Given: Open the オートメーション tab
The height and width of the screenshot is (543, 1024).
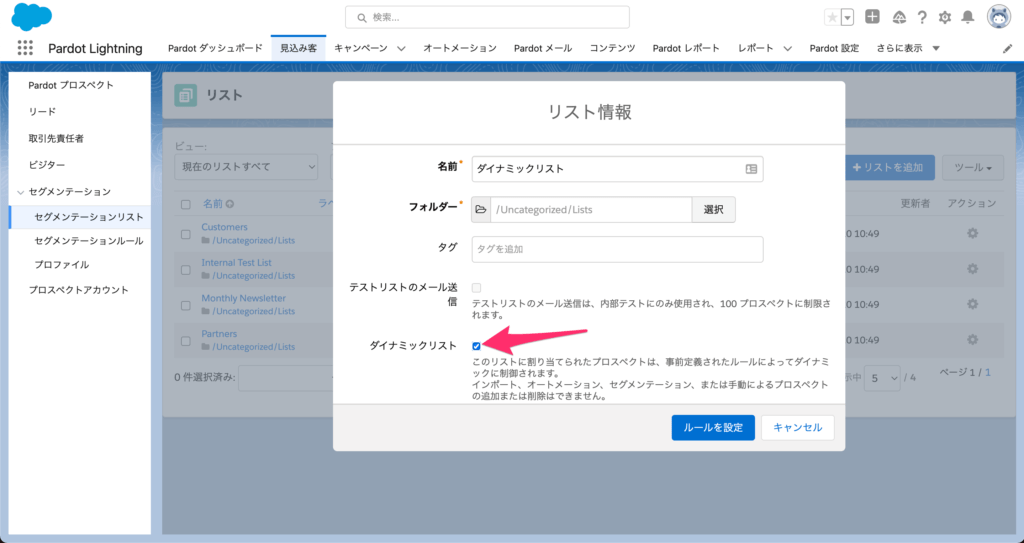Looking at the screenshot, I should 460,48.
